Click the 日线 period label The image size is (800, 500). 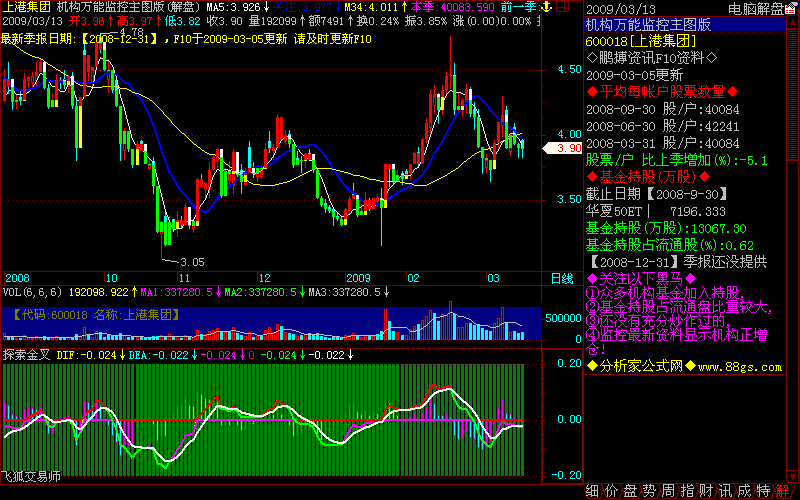562,279
